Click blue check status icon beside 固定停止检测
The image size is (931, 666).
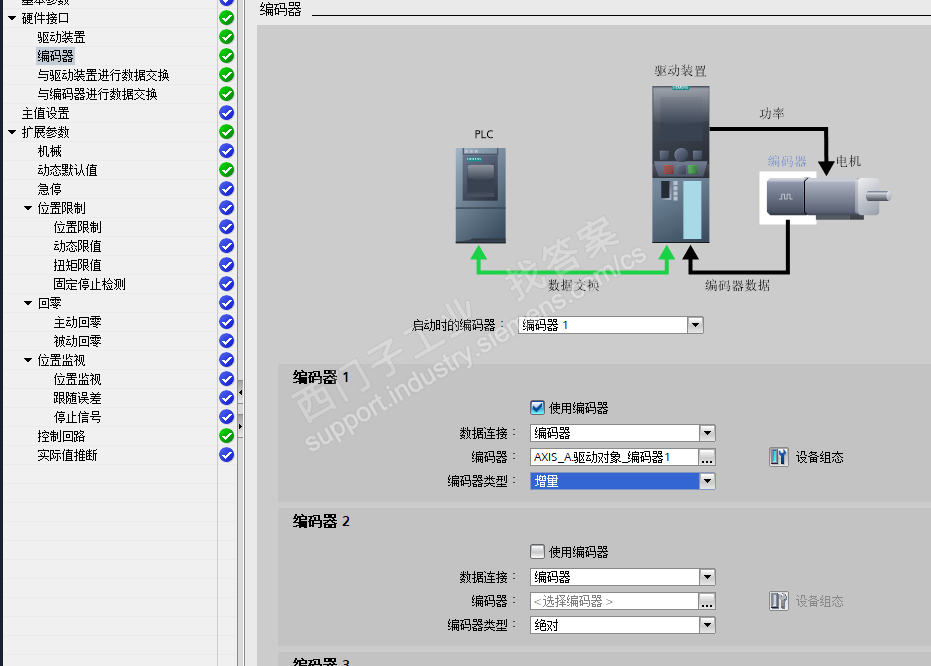pos(226,284)
